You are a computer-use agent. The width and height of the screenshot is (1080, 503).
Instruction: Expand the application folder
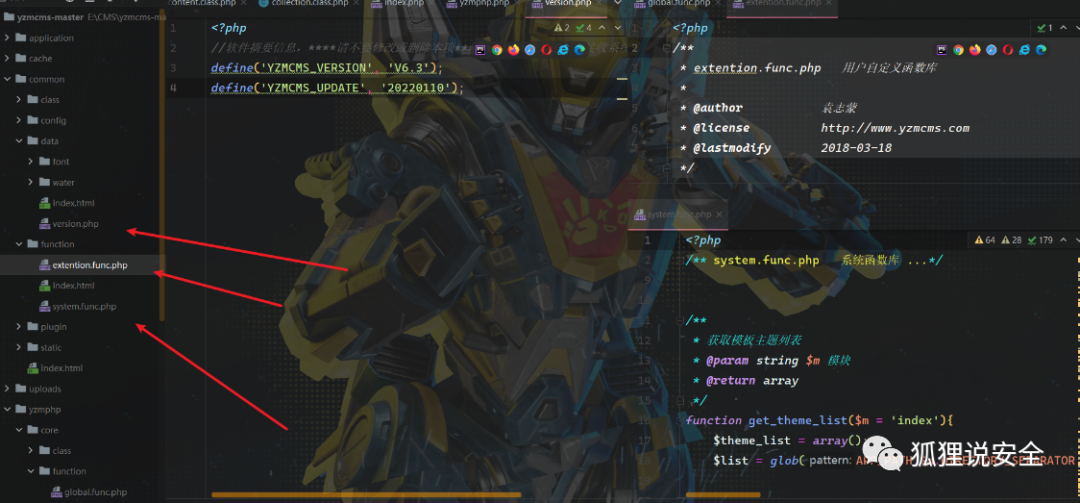tap(7, 38)
